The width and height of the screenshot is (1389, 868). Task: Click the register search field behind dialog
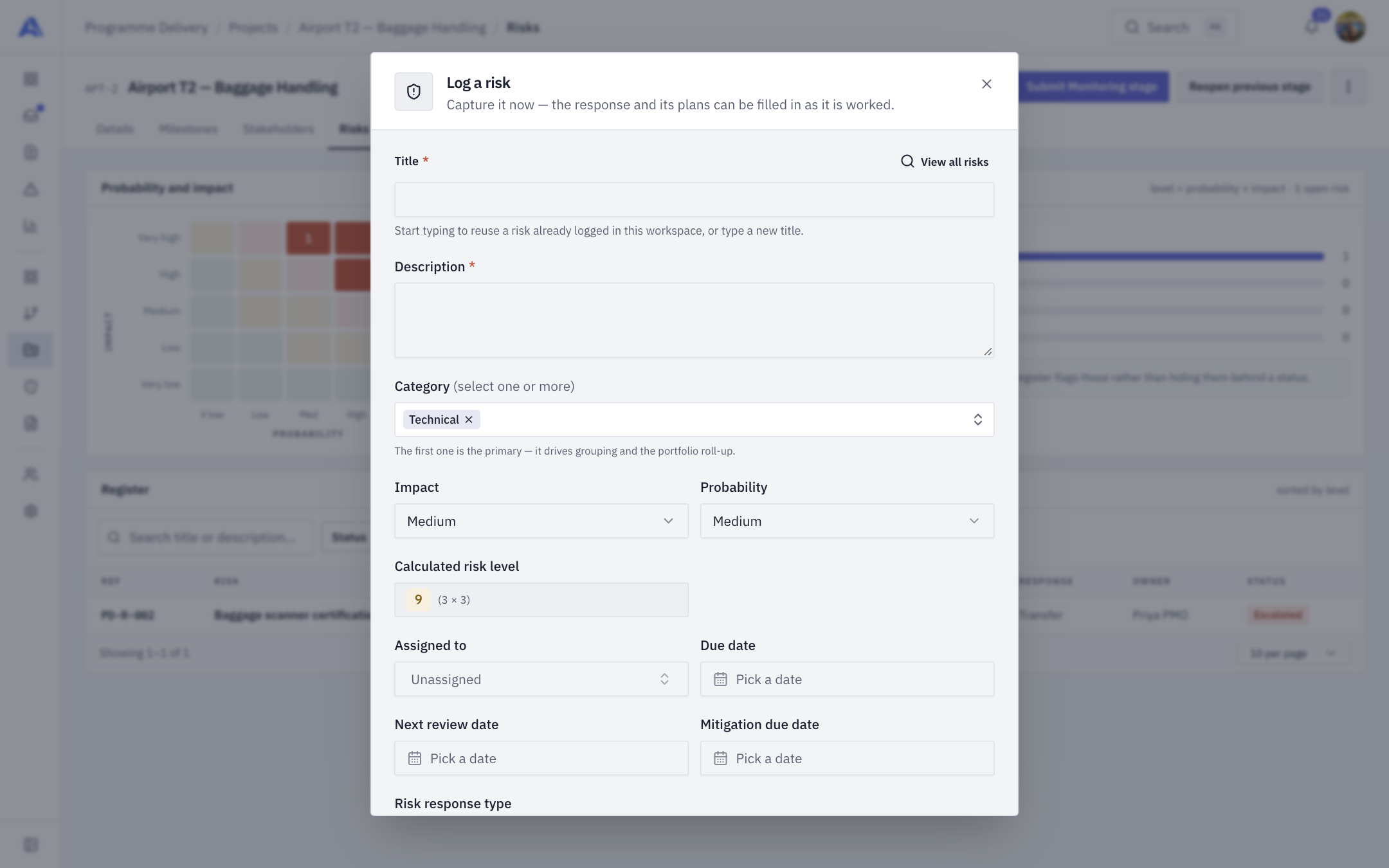[x=206, y=538]
